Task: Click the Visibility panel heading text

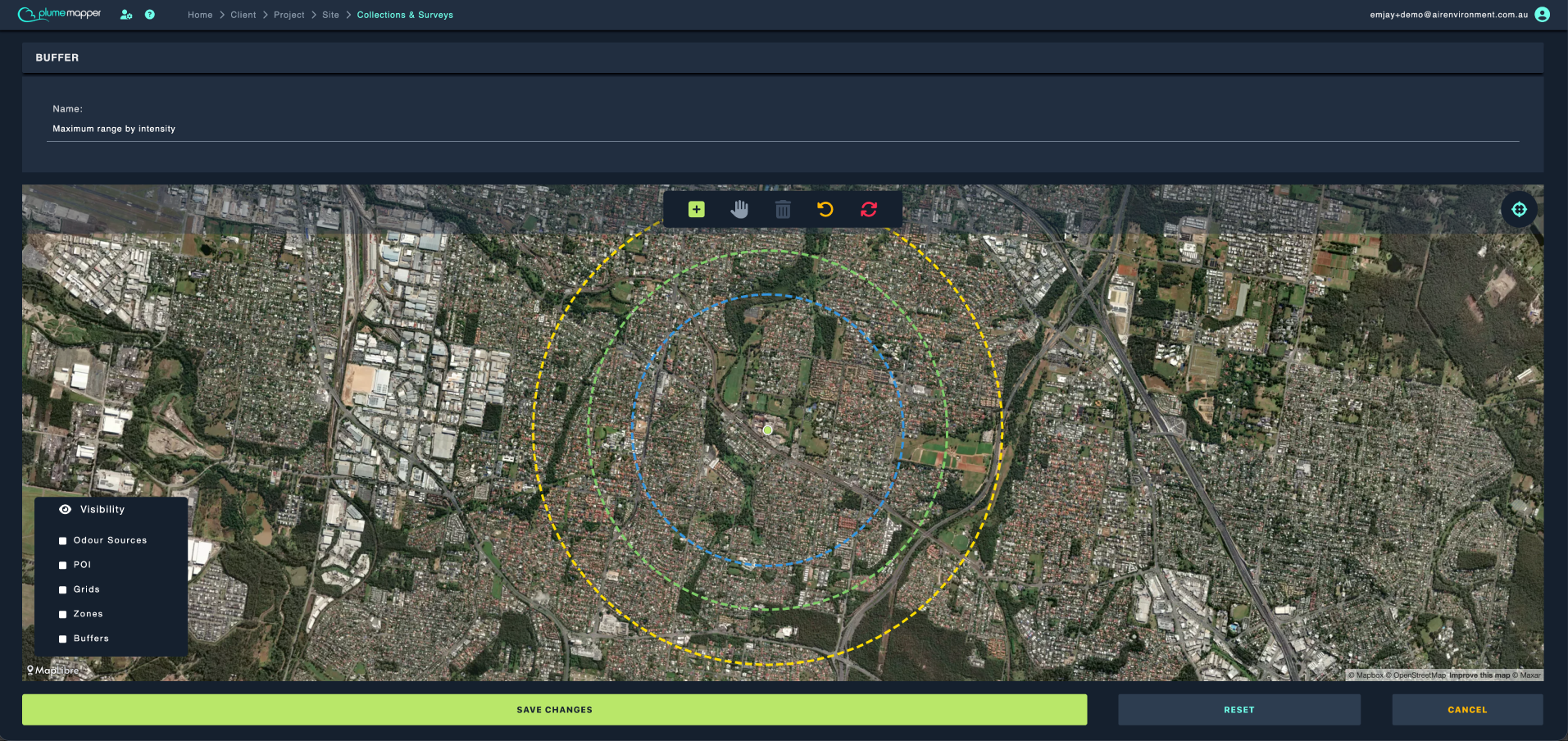Action: [102, 510]
